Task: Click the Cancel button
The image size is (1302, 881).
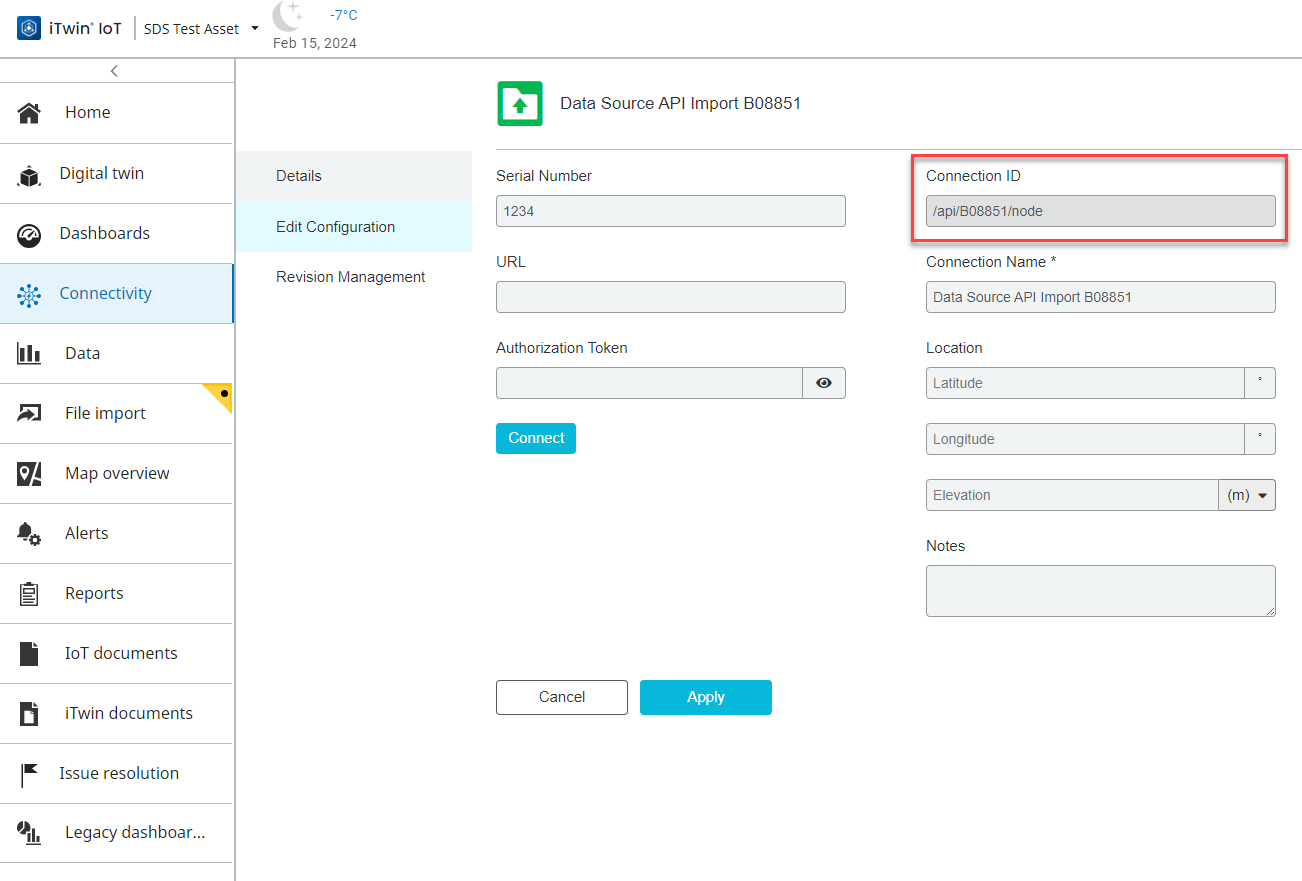Action: click(x=561, y=697)
